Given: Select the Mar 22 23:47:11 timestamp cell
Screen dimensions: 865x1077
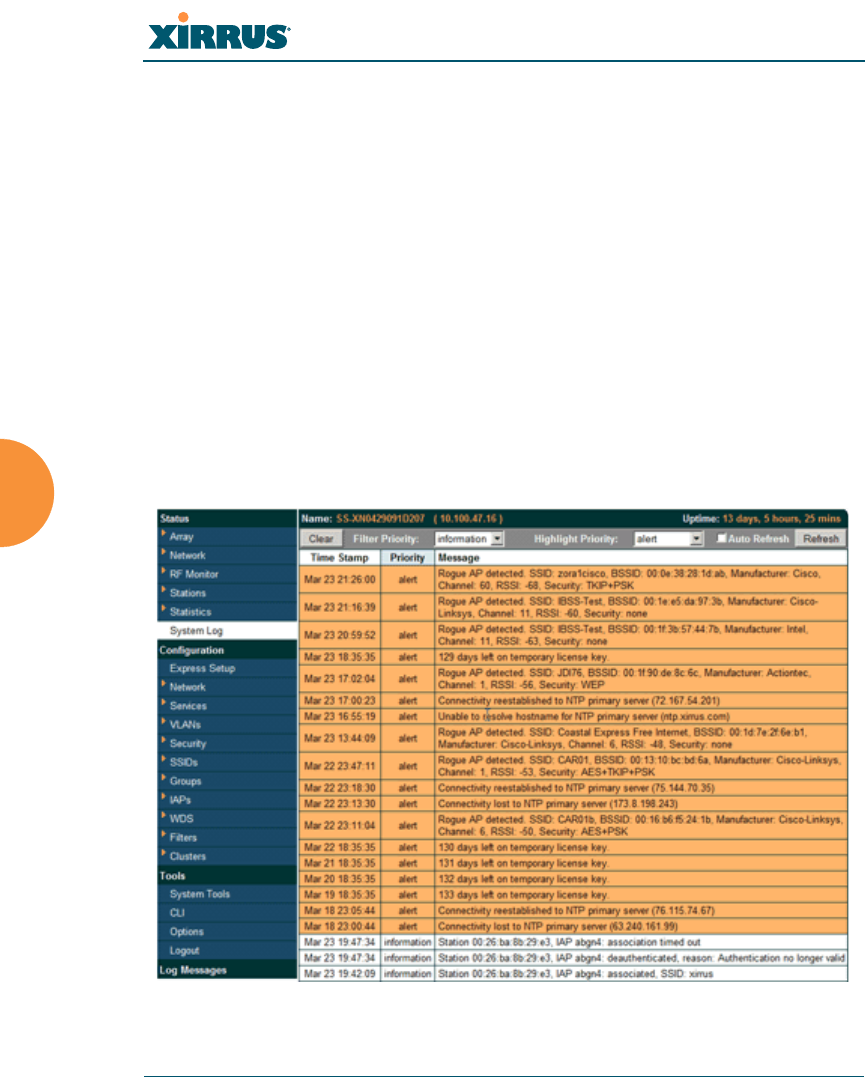Looking at the screenshot, I should pyautogui.click(x=339, y=766).
